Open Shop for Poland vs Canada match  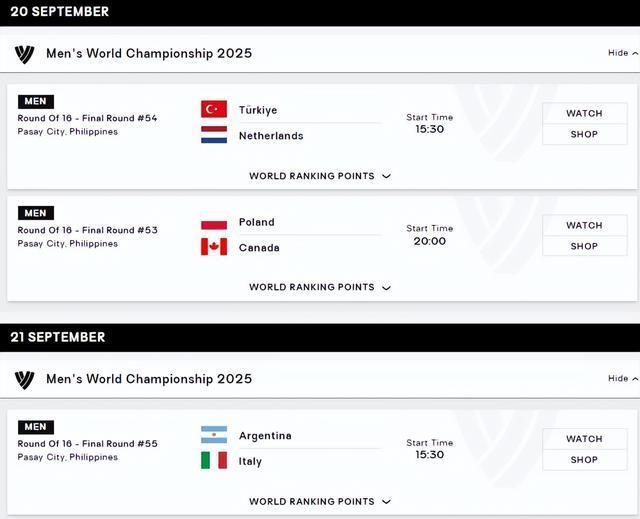(x=584, y=246)
